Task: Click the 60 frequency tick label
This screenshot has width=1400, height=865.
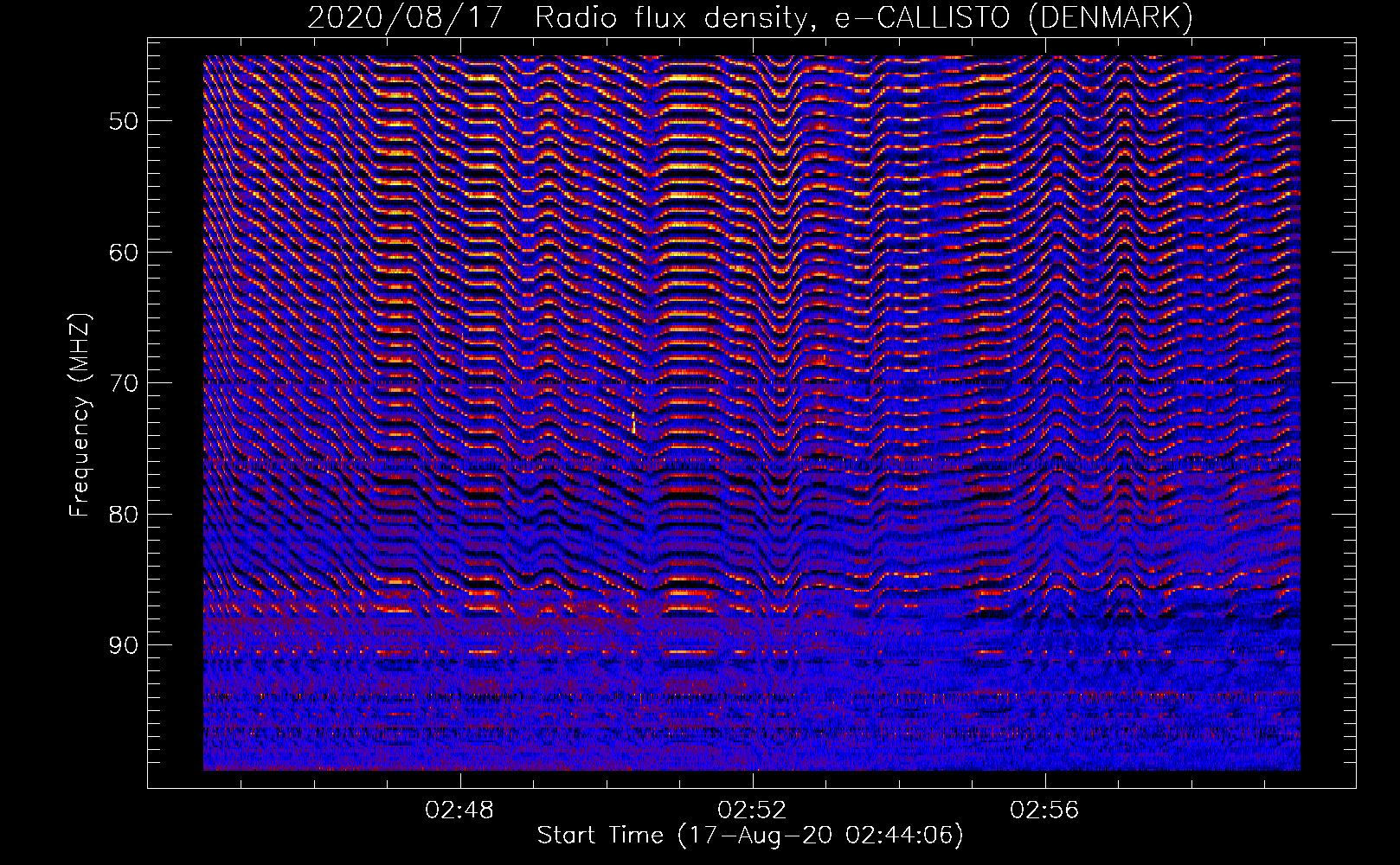Action: (124, 253)
